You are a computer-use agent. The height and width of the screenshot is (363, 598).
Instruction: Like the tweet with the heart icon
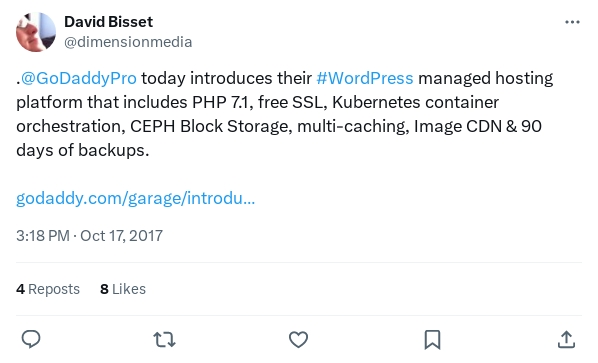pyautogui.click(x=298, y=339)
